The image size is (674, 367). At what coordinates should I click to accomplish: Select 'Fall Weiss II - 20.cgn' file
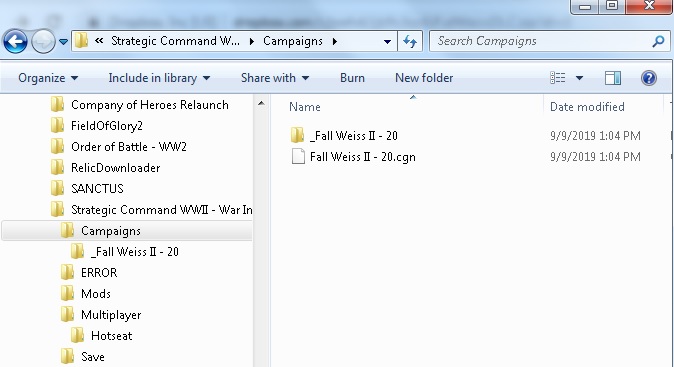coord(363,157)
